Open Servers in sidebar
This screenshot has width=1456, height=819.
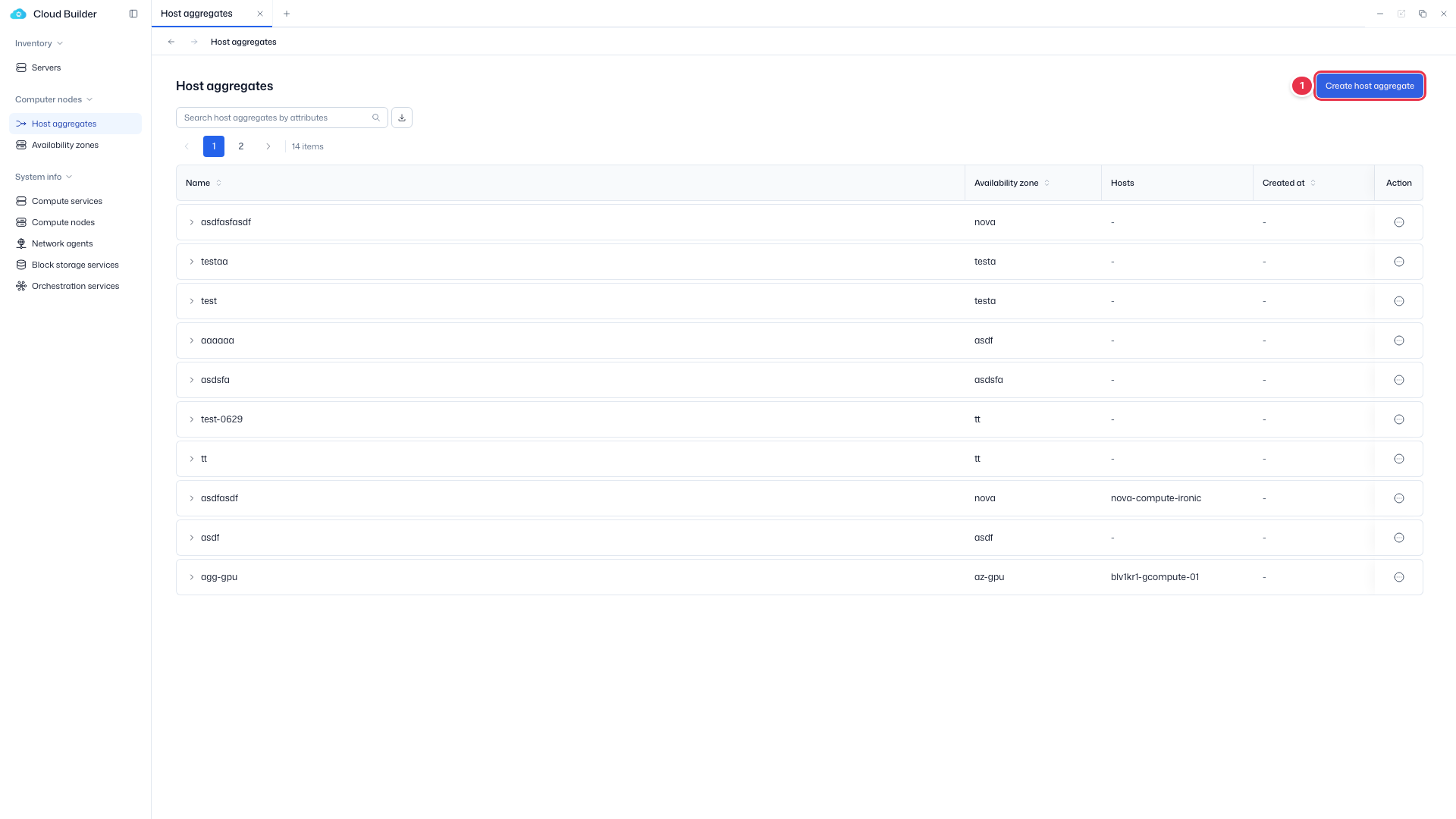click(x=75, y=67)
